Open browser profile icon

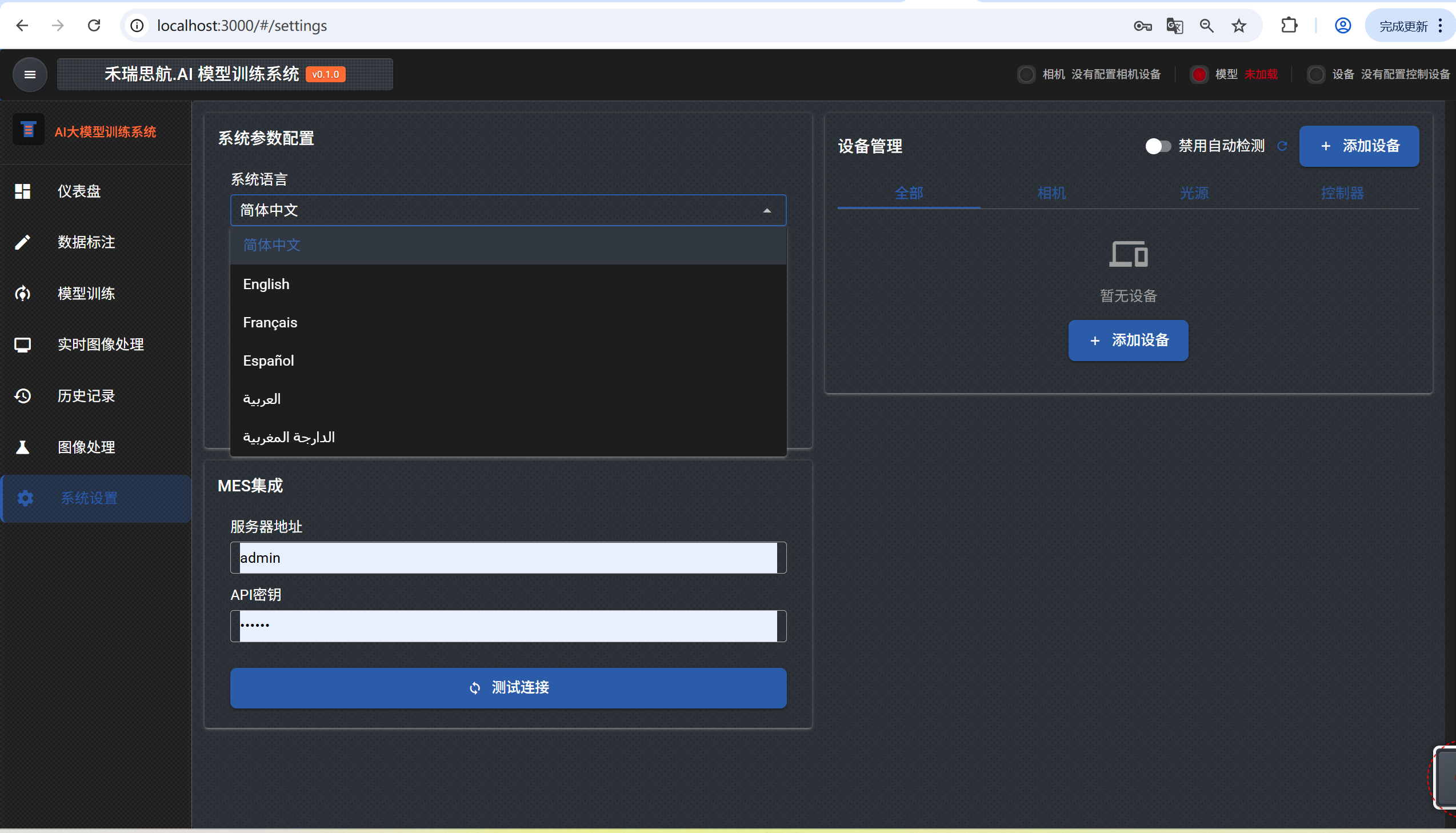pyautogui.click(x=1343, y=26)
